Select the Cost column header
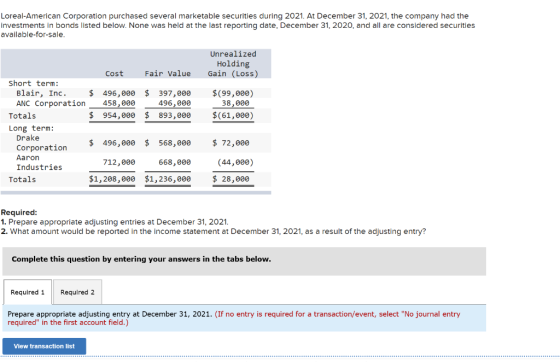560x362 pixels. pos(114,74)
